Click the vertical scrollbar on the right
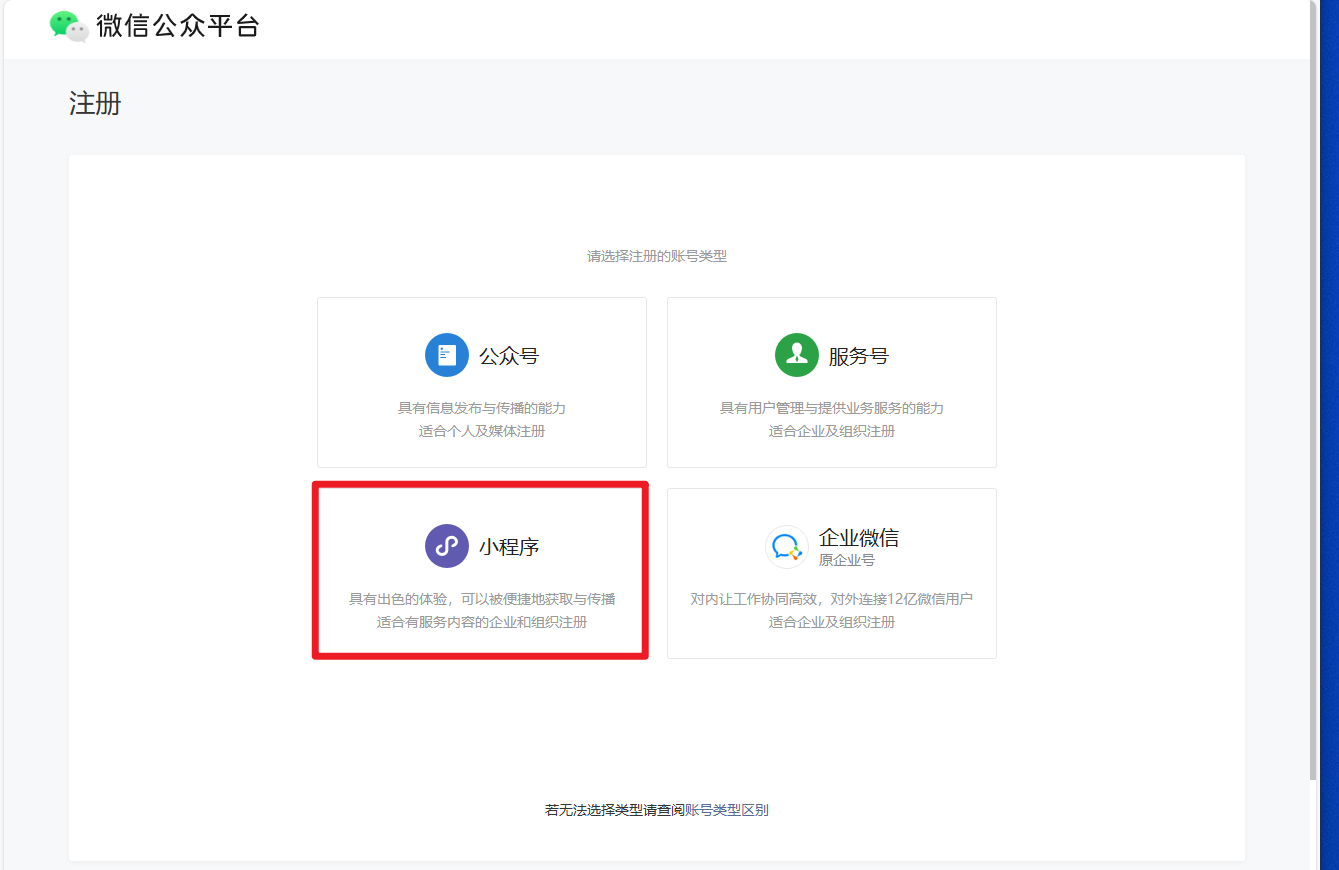This screenshot has height=870, width=1339. (1313, 400)
